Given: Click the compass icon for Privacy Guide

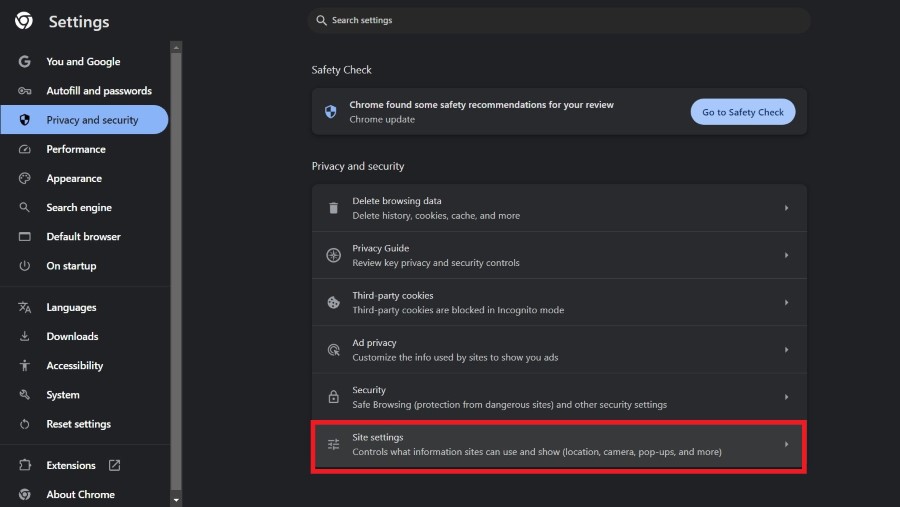Looking at the screenshot, I should pos(333,255).
